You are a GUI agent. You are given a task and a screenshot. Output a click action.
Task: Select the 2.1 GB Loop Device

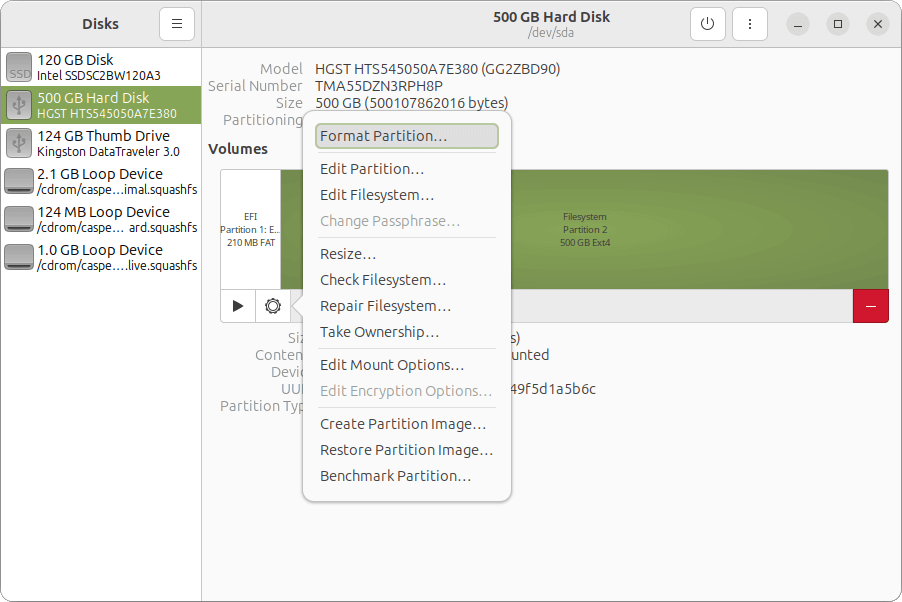(x=100, y=181)
